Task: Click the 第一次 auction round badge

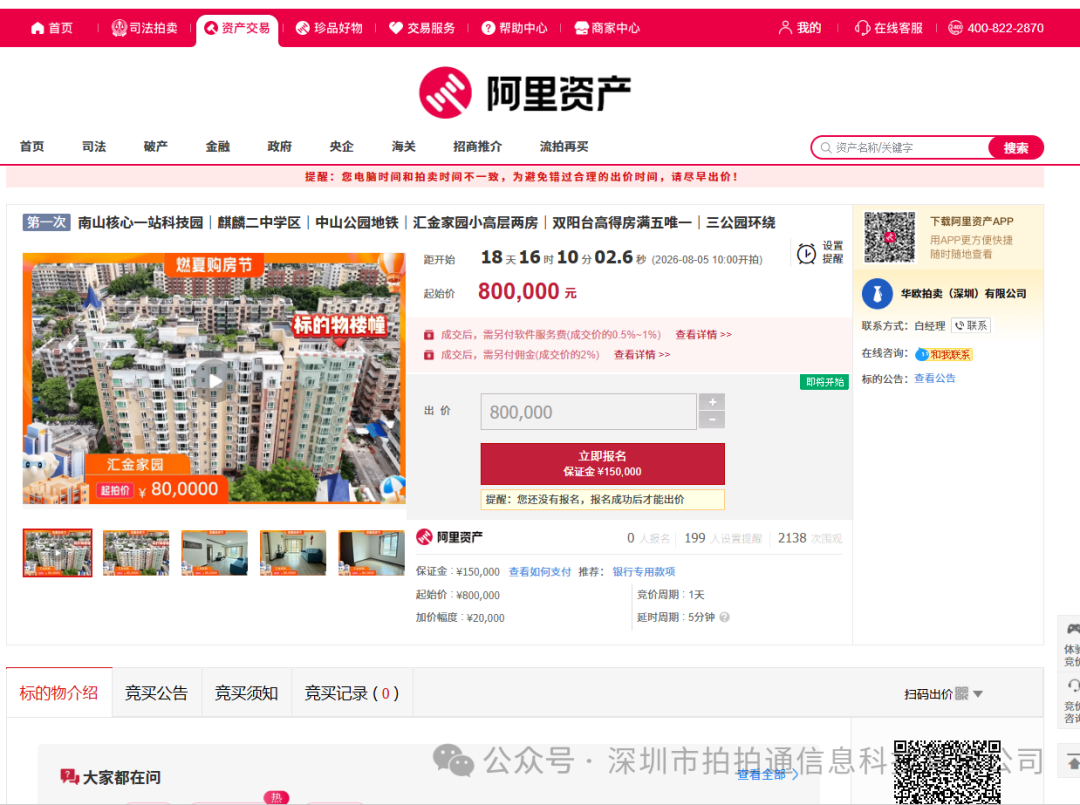Action: pos(46,222)
